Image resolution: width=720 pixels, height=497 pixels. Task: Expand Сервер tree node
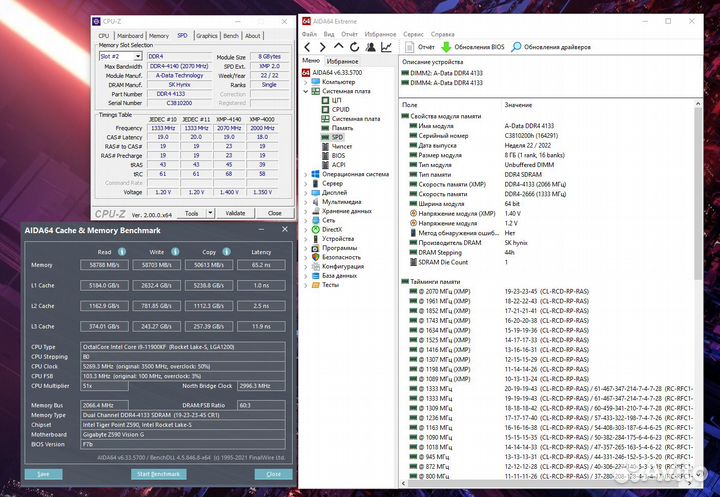click(x=306, y=184)
